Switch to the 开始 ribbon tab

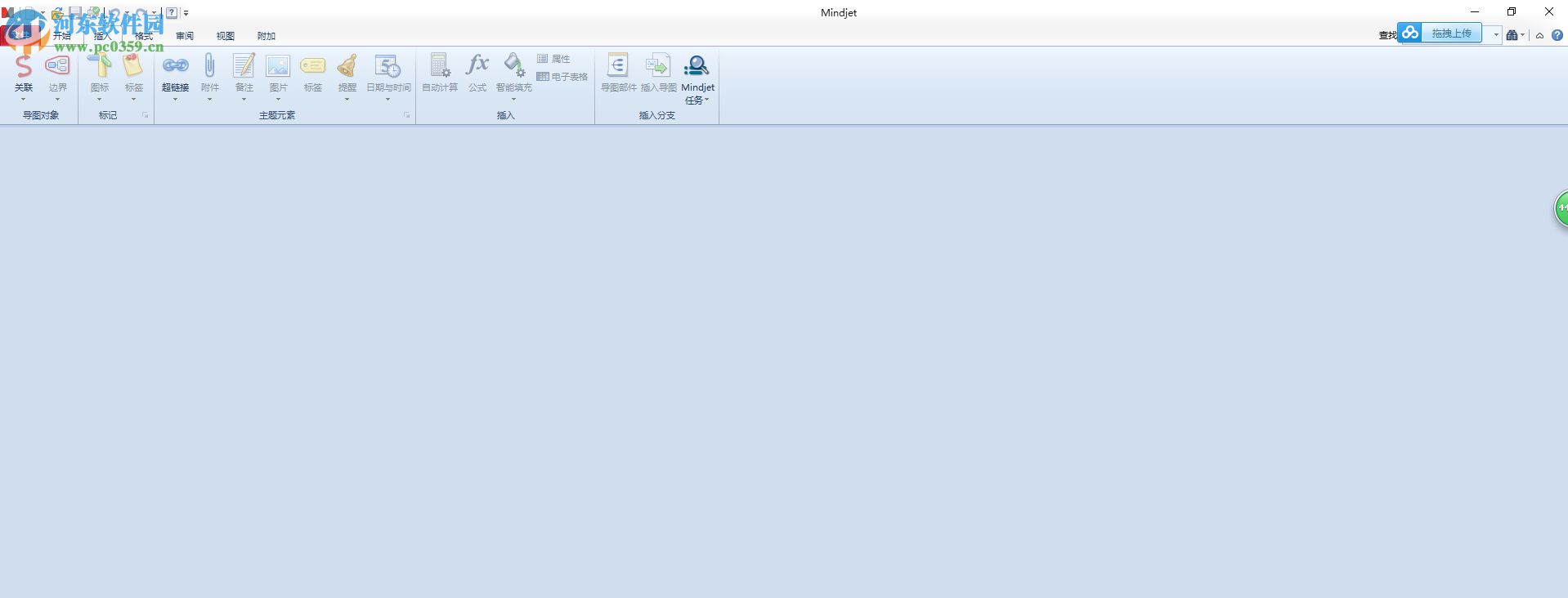tap(62, 36)
